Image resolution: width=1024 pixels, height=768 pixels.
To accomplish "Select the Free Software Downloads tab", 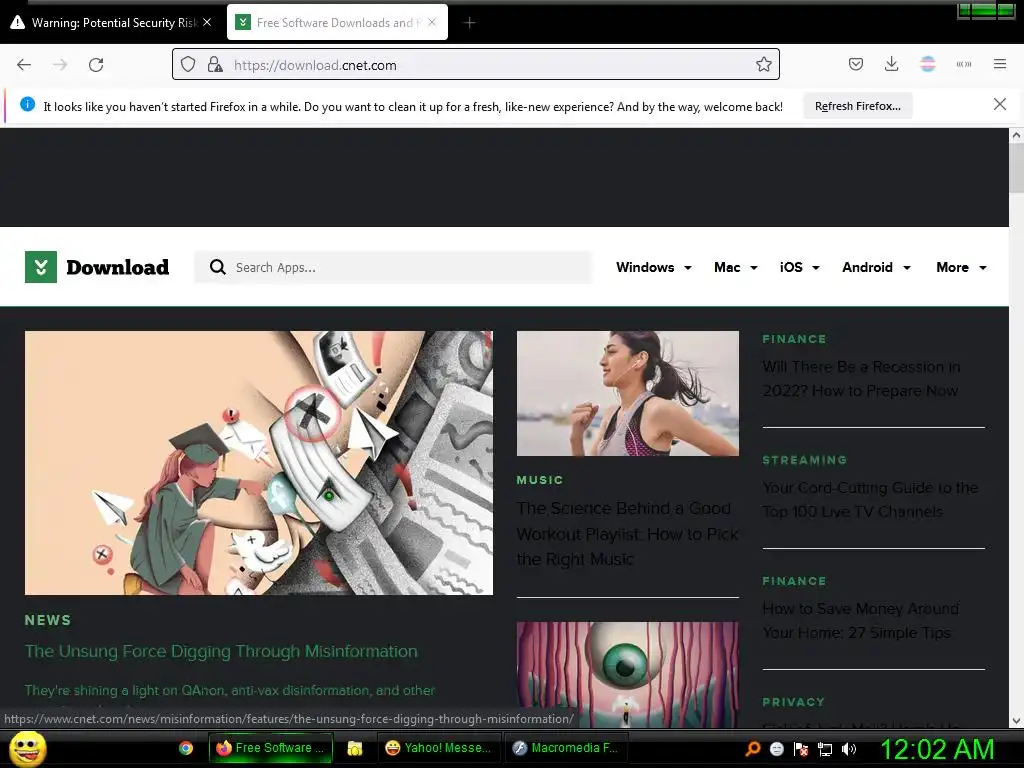I will click(x=338, y=22).
